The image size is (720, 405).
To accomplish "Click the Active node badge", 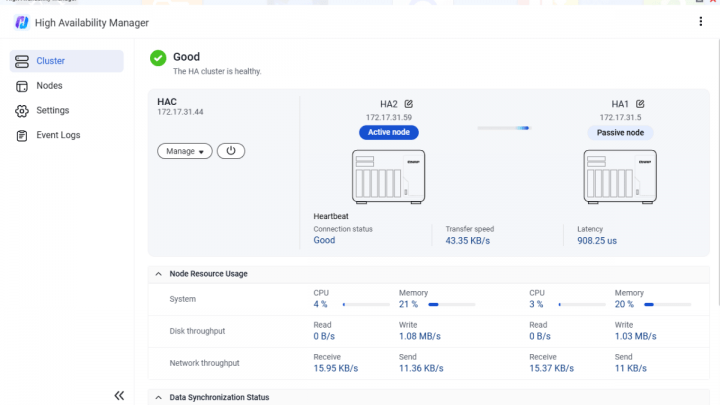I will pos(389,132).
